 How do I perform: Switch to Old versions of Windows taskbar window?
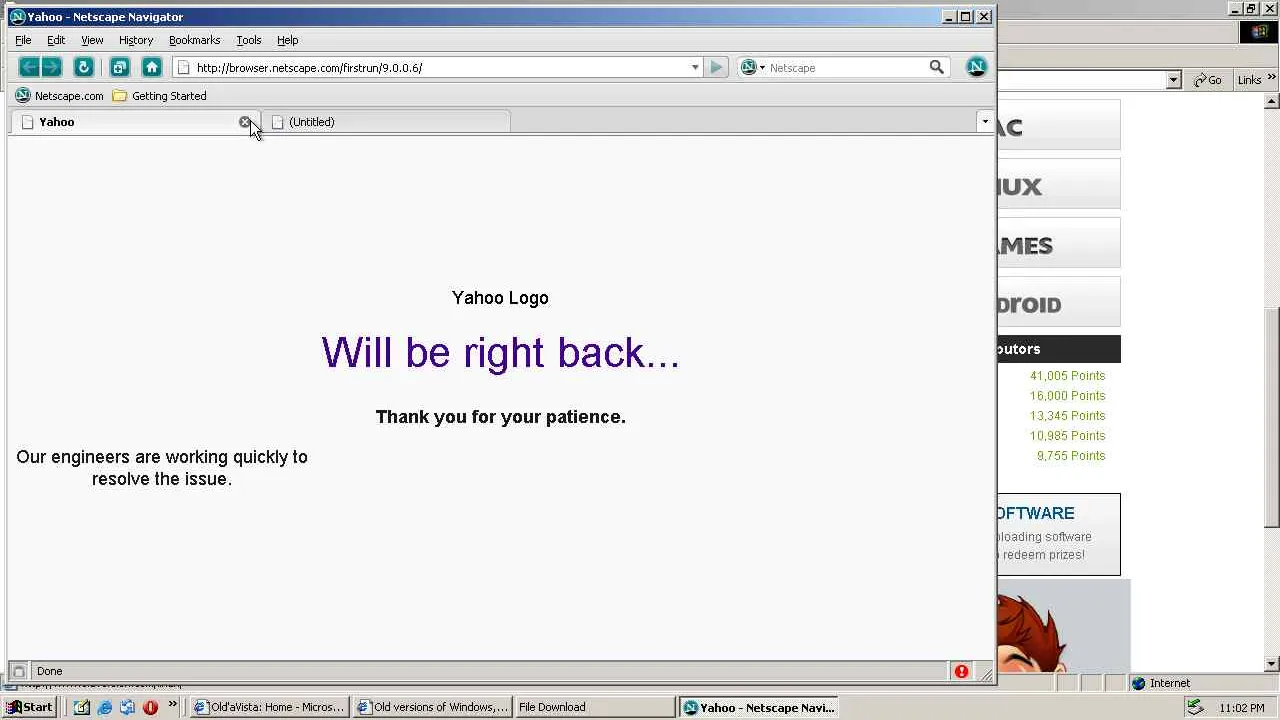433,707
